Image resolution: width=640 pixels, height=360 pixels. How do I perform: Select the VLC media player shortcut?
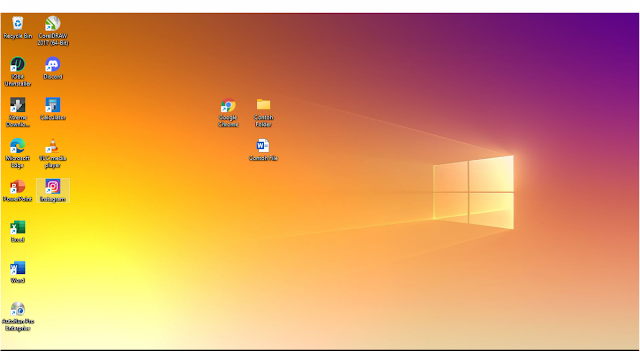(53, 153)
